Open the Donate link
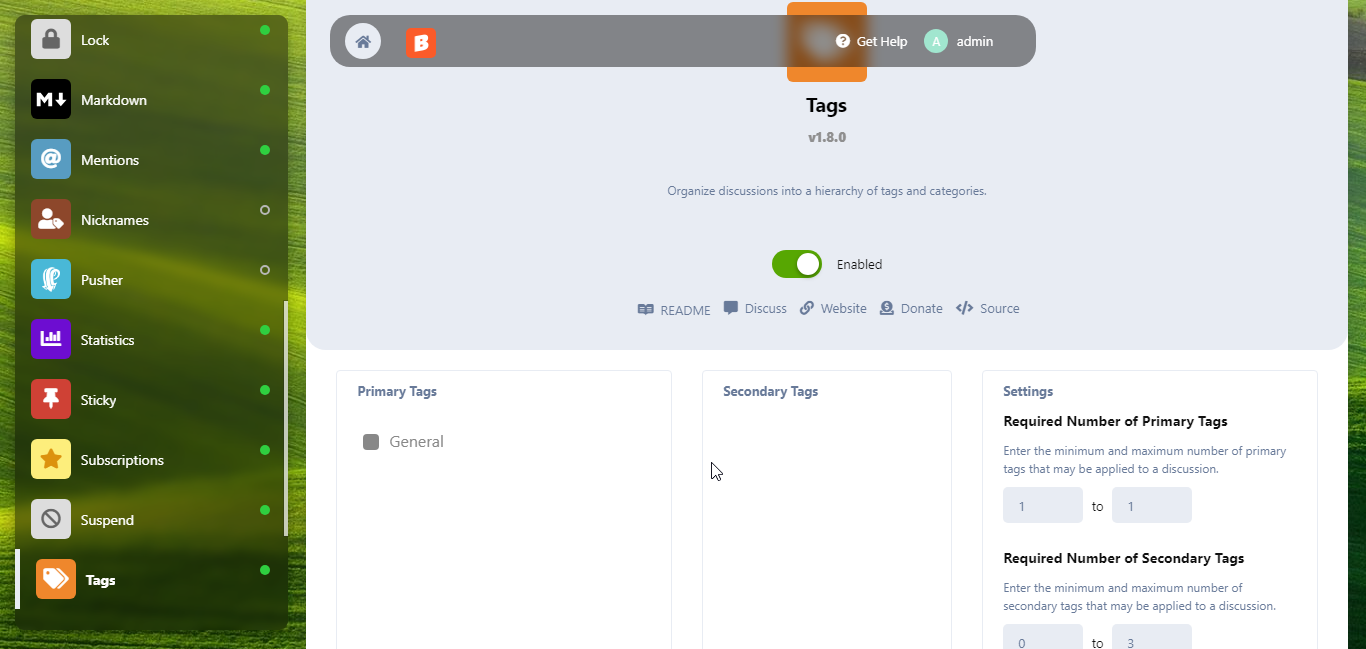1366x649 pixels. pos(911,308)
